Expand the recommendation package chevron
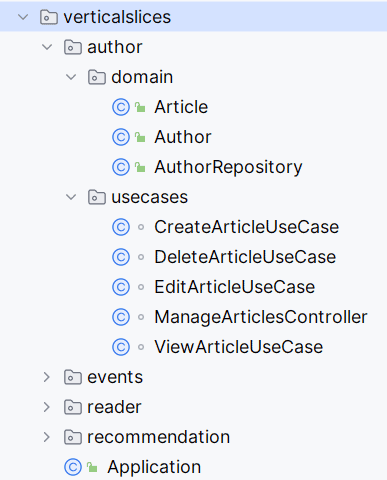 (x=47, y=437)
